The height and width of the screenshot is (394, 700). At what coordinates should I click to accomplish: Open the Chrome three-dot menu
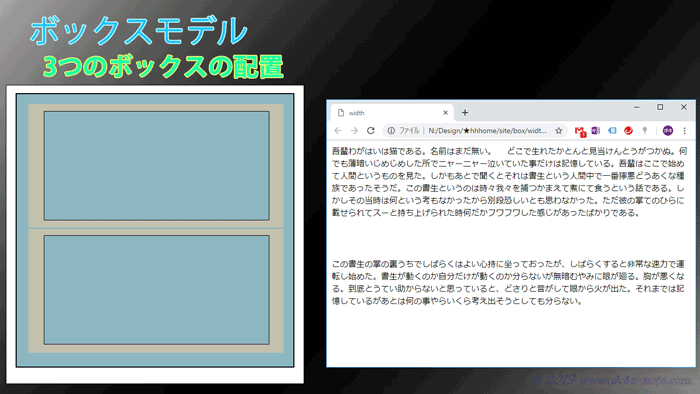tap(684, 130)
